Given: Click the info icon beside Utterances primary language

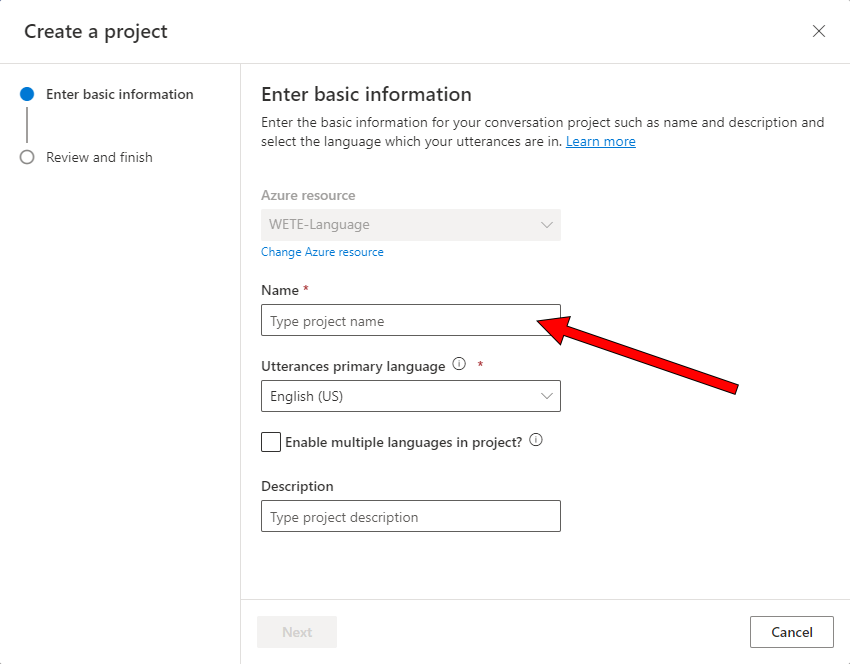Looking at the screenshot, I should point(459,364).
